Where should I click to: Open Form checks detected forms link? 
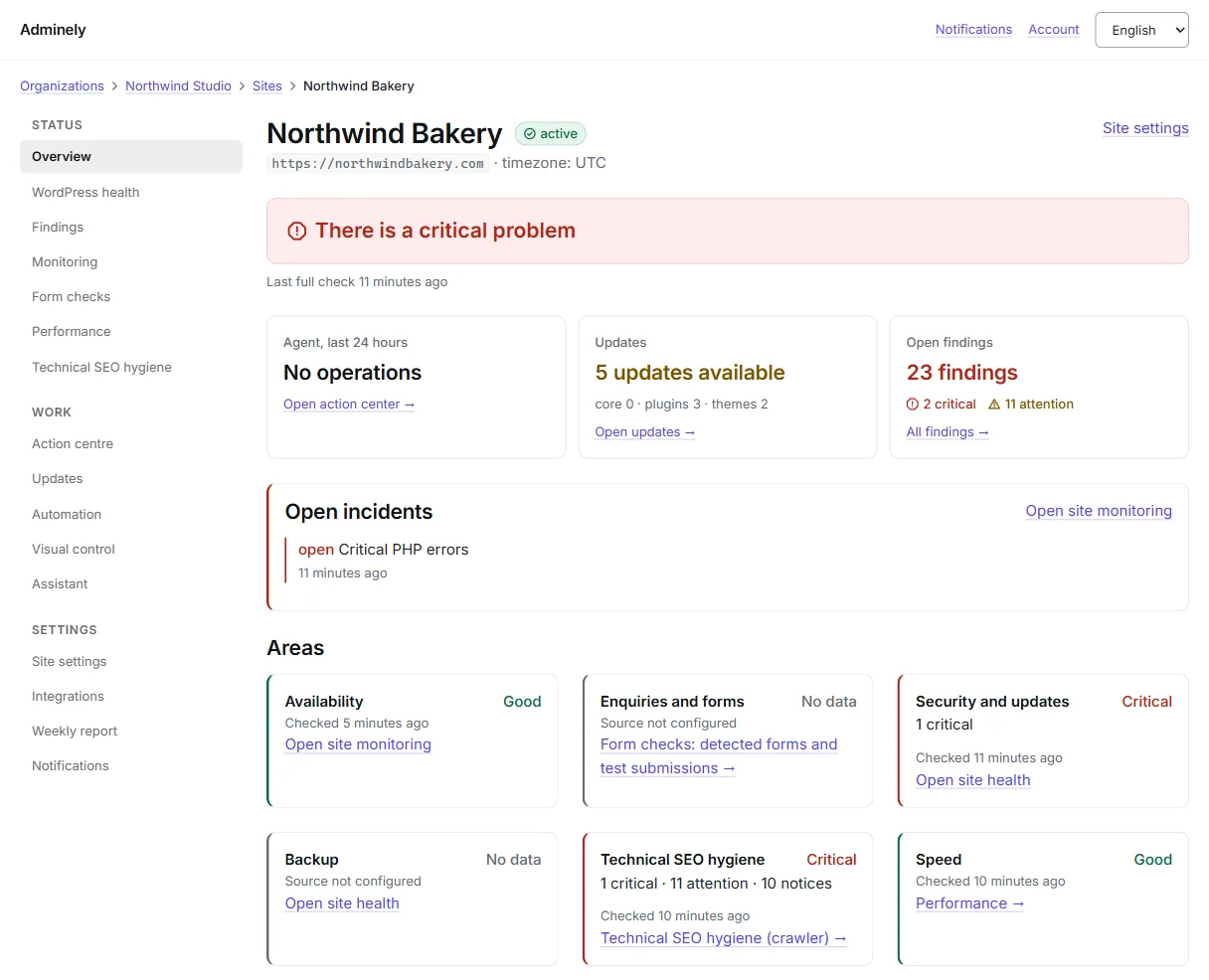click(x=719, y=756)
